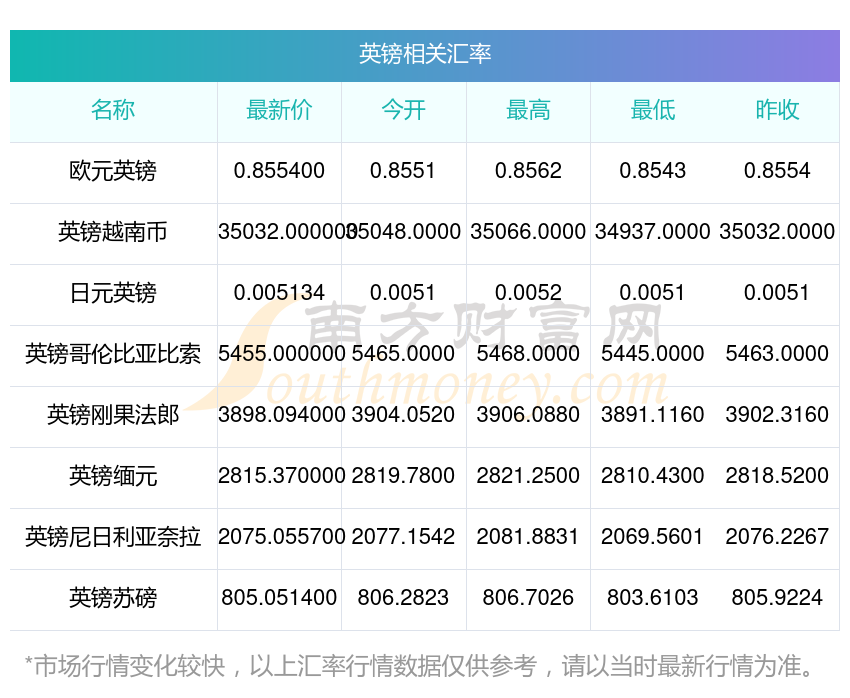Click previous close 805.9224

(x=777, y=597)
